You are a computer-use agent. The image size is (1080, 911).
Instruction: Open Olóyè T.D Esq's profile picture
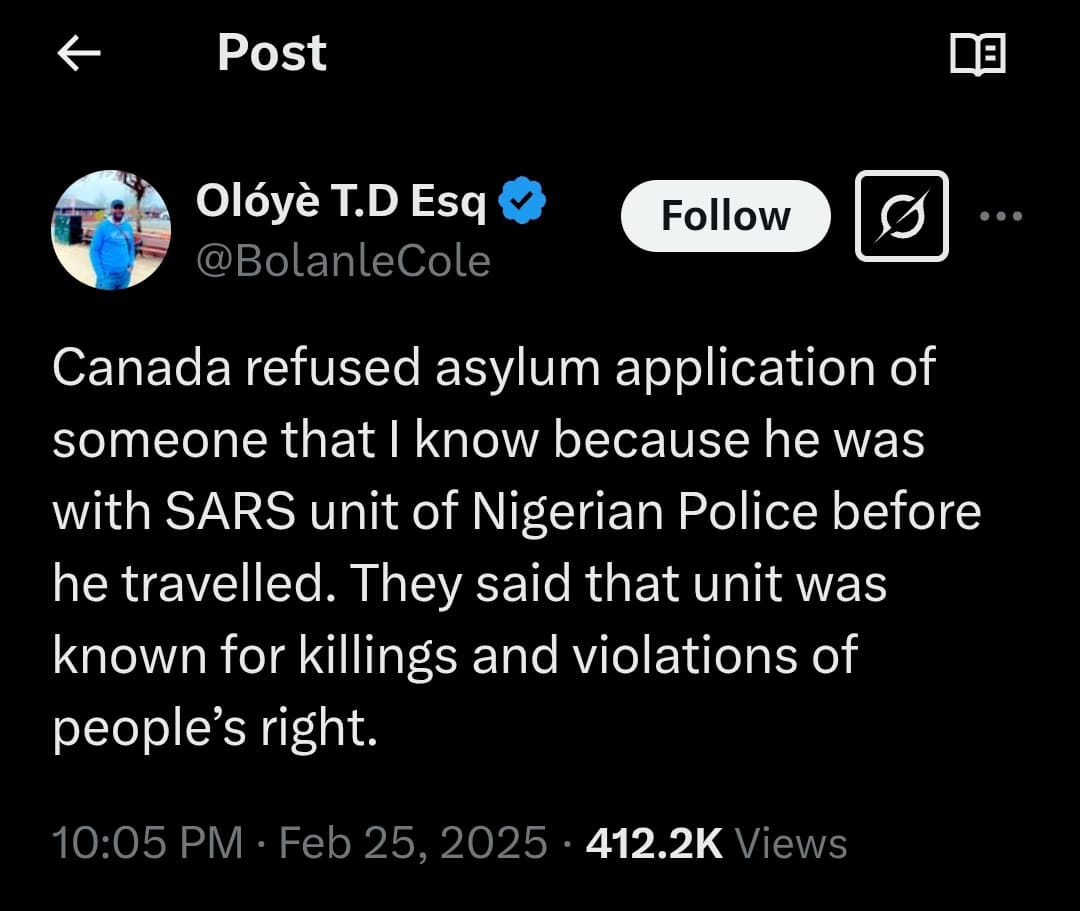[110, 230]
